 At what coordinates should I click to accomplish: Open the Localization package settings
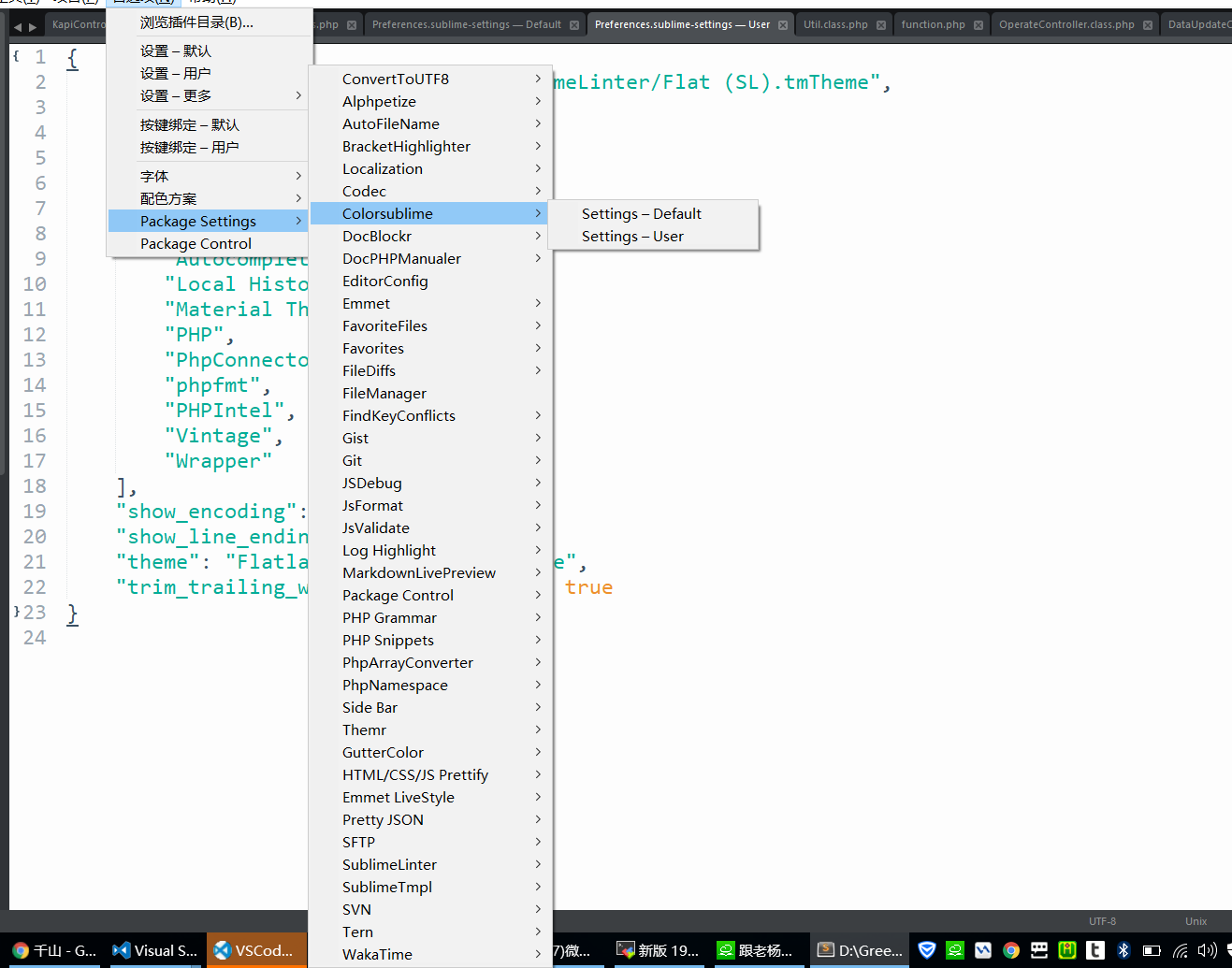pos(430,168)
